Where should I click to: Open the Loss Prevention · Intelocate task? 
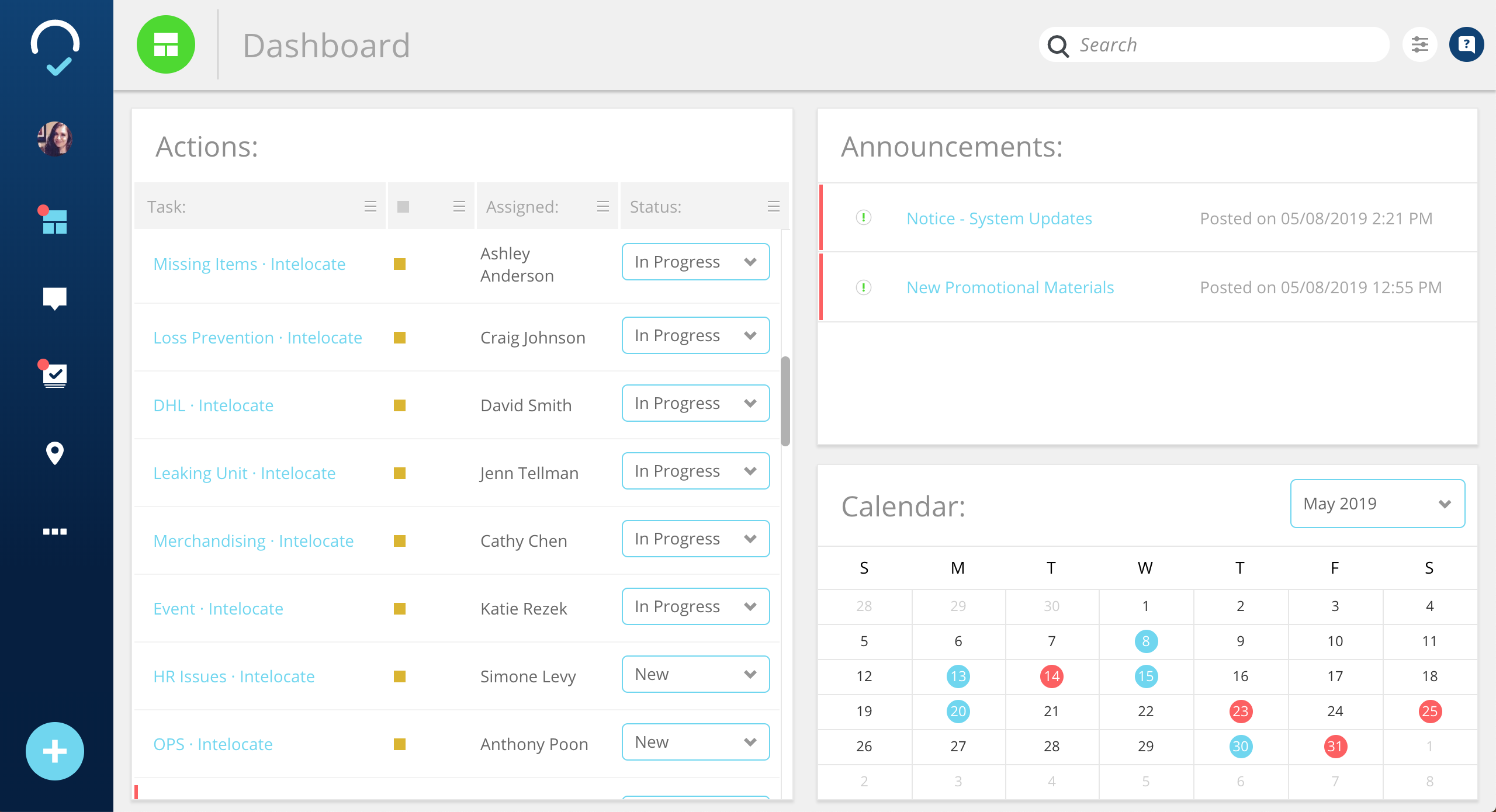coord(258,338)
